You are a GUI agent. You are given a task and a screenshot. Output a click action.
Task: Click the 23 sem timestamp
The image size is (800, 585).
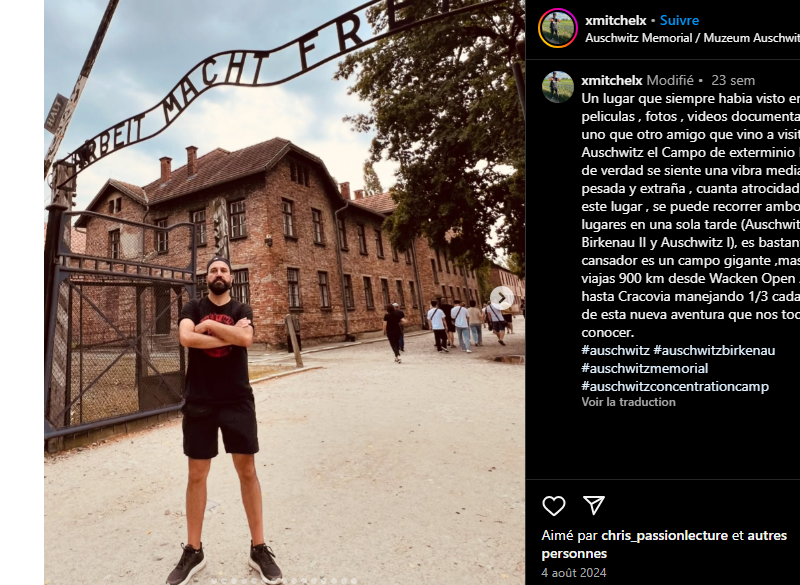pyautogui.click(x=733, y=81)
